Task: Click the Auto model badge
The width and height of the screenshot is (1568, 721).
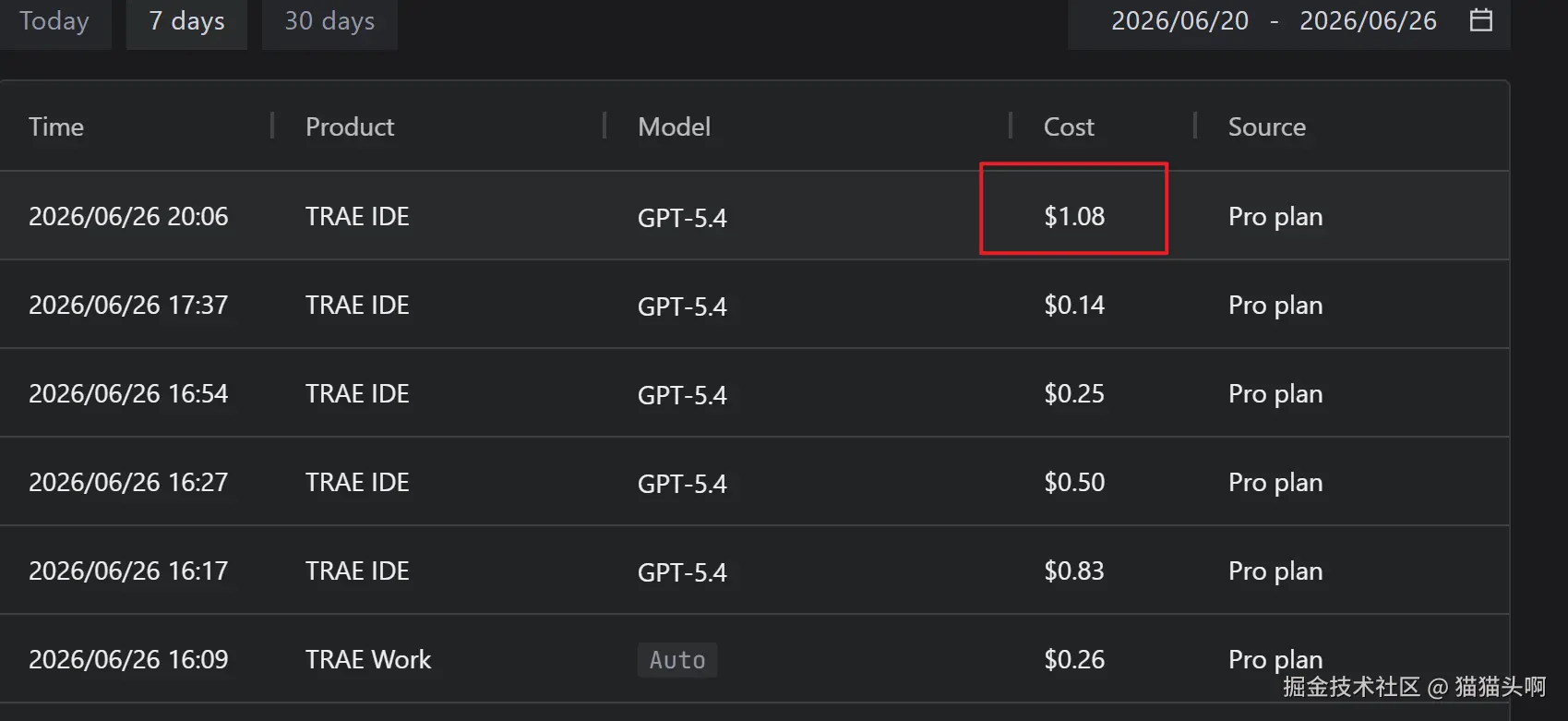Action: tap(677, 660)
